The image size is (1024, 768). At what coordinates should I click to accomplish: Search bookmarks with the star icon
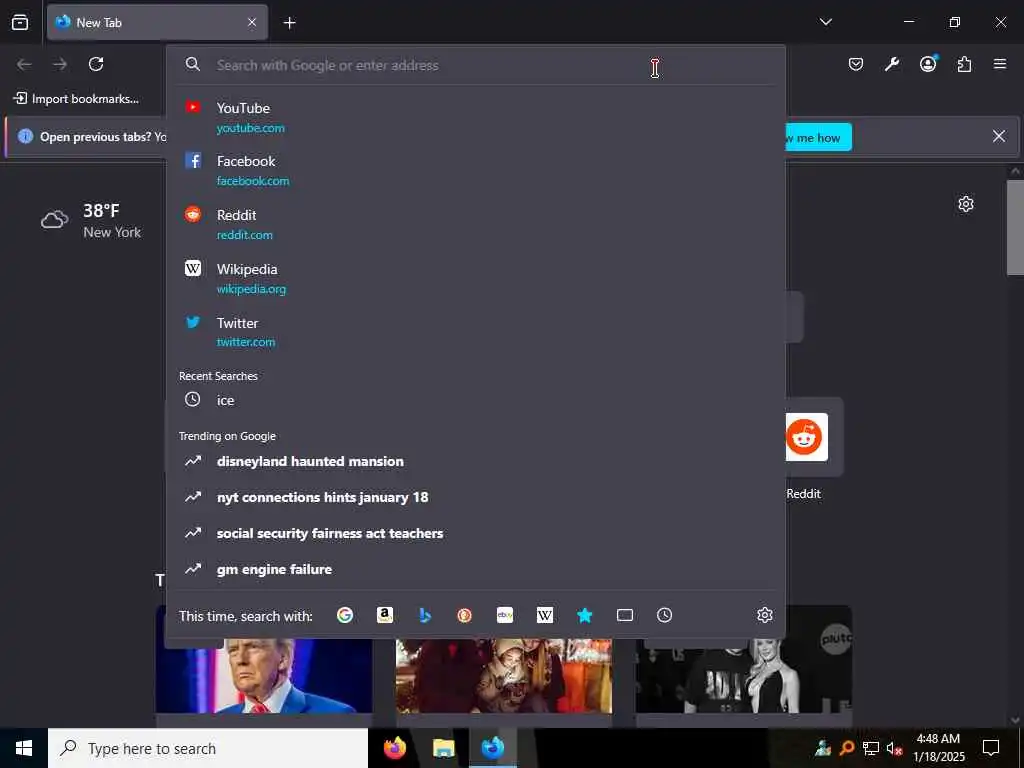pos(584,615)
